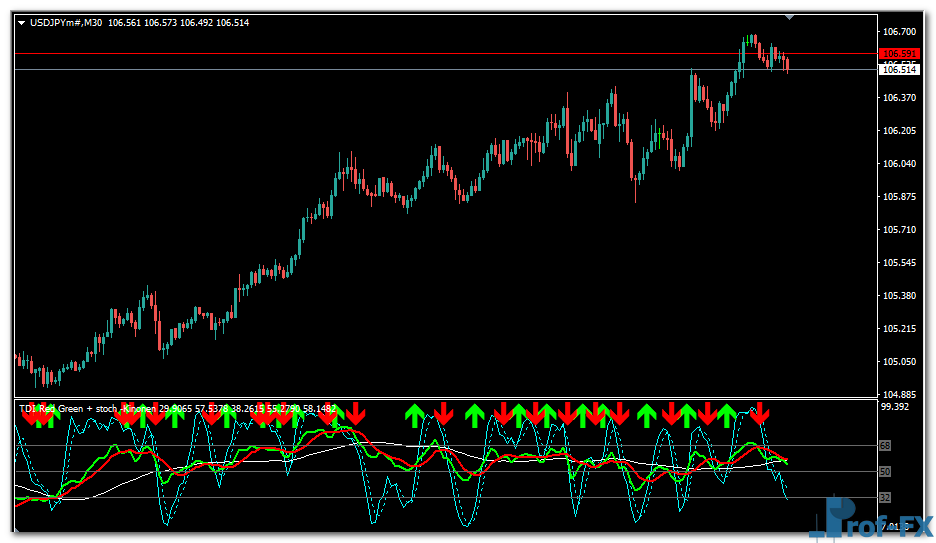
Task: Select the rightmost red down arrow signal
Action: (760, 412)
